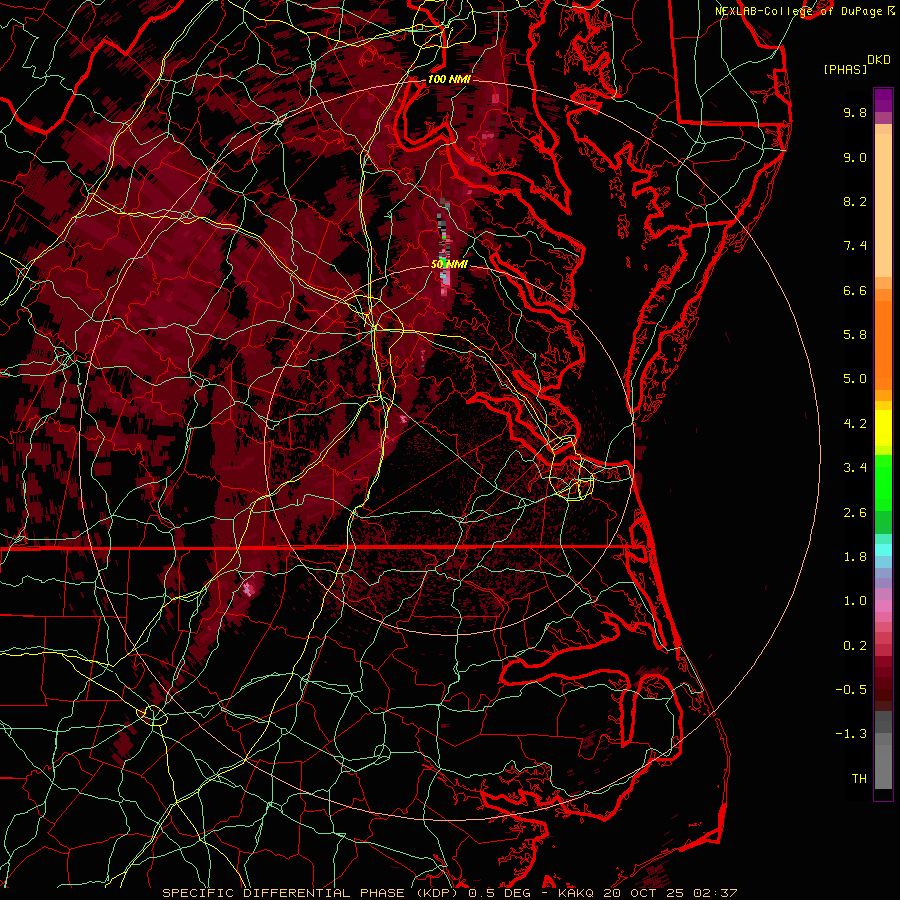This screenshot has height=900, width=900.
Task: Click the 0.2 legend scale value
Action: point(855,646)
